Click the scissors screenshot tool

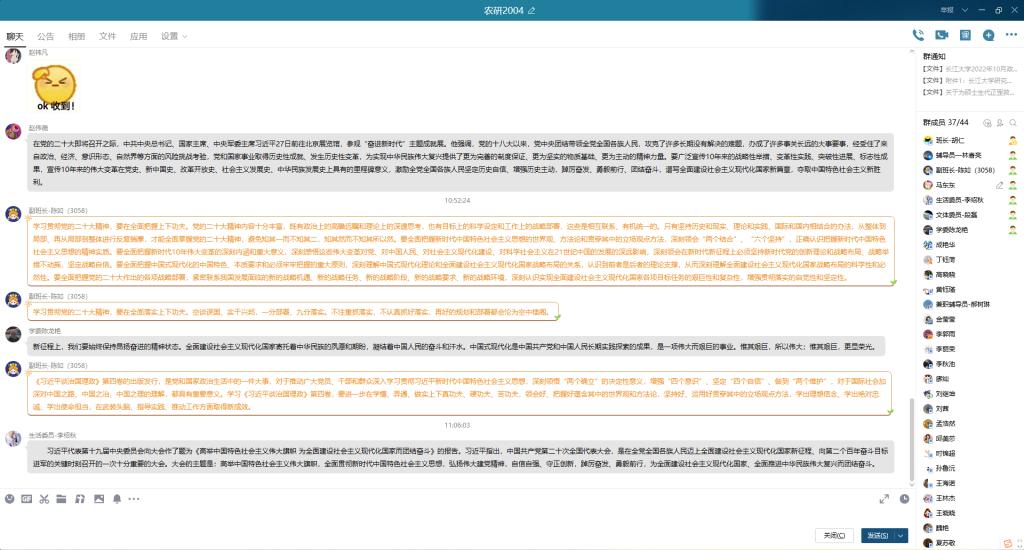pyautogui.click(x=44, y=498)
